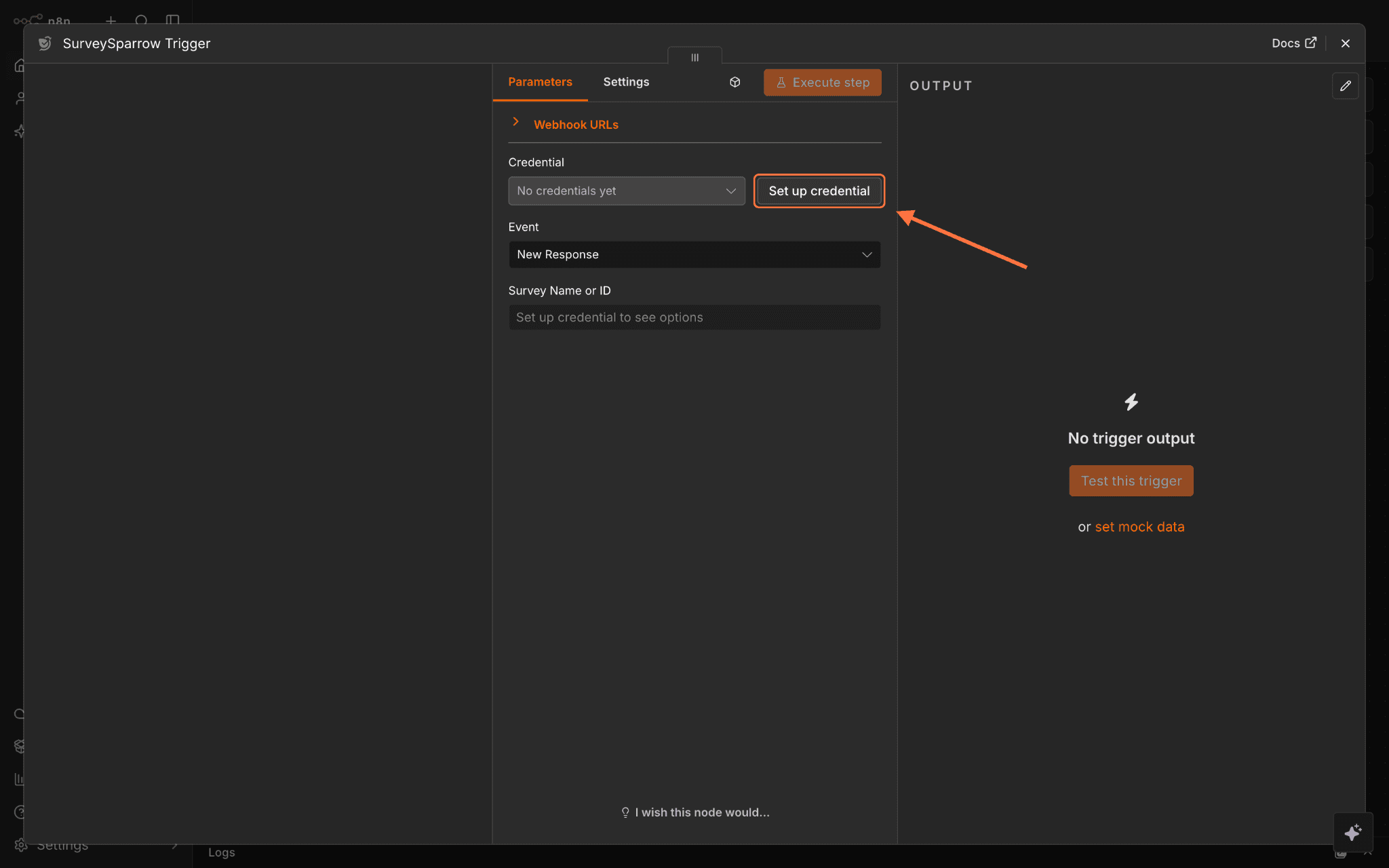The image size is (1389, 868).
Task: Click the SurveySparrow logo icon in header
Action: (x=45, y=43)
